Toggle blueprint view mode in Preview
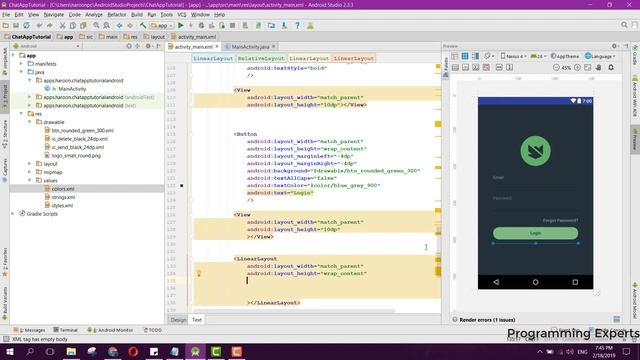Image resolution: width=640 pixels, height=360 pixels. click(464, 56)
